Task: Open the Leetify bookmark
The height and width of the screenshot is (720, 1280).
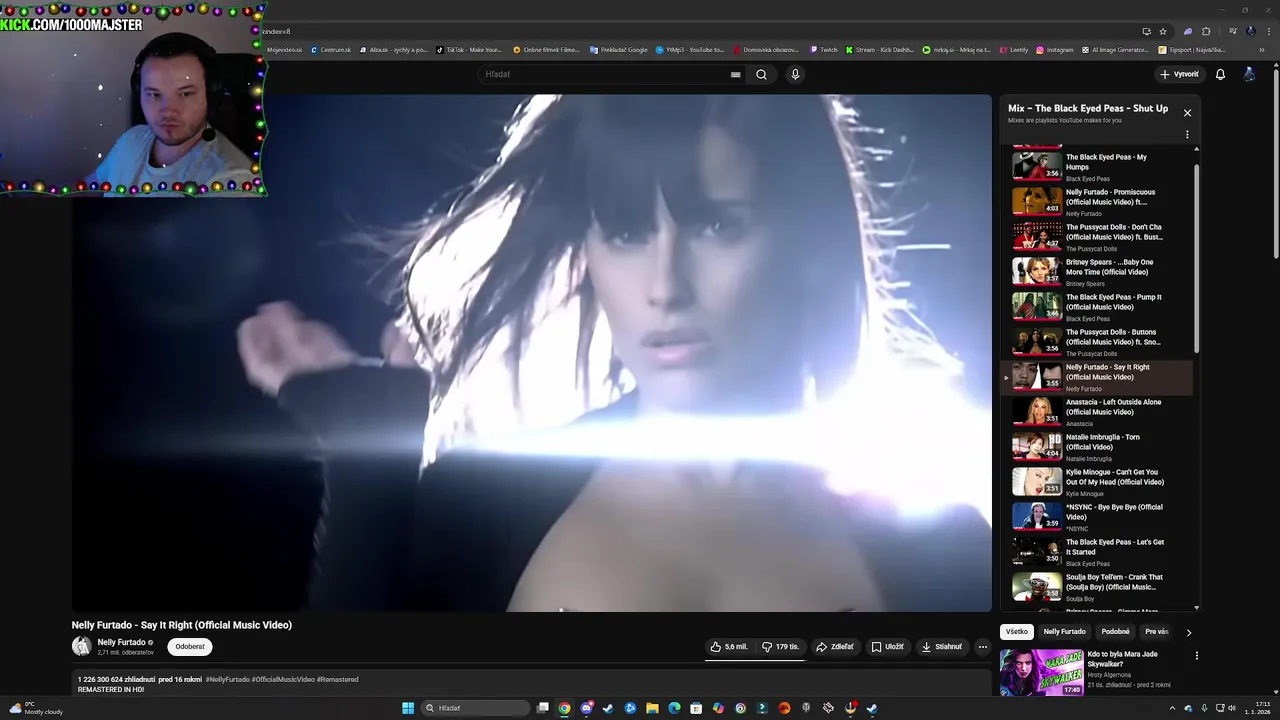Action: coord(1014,49)
